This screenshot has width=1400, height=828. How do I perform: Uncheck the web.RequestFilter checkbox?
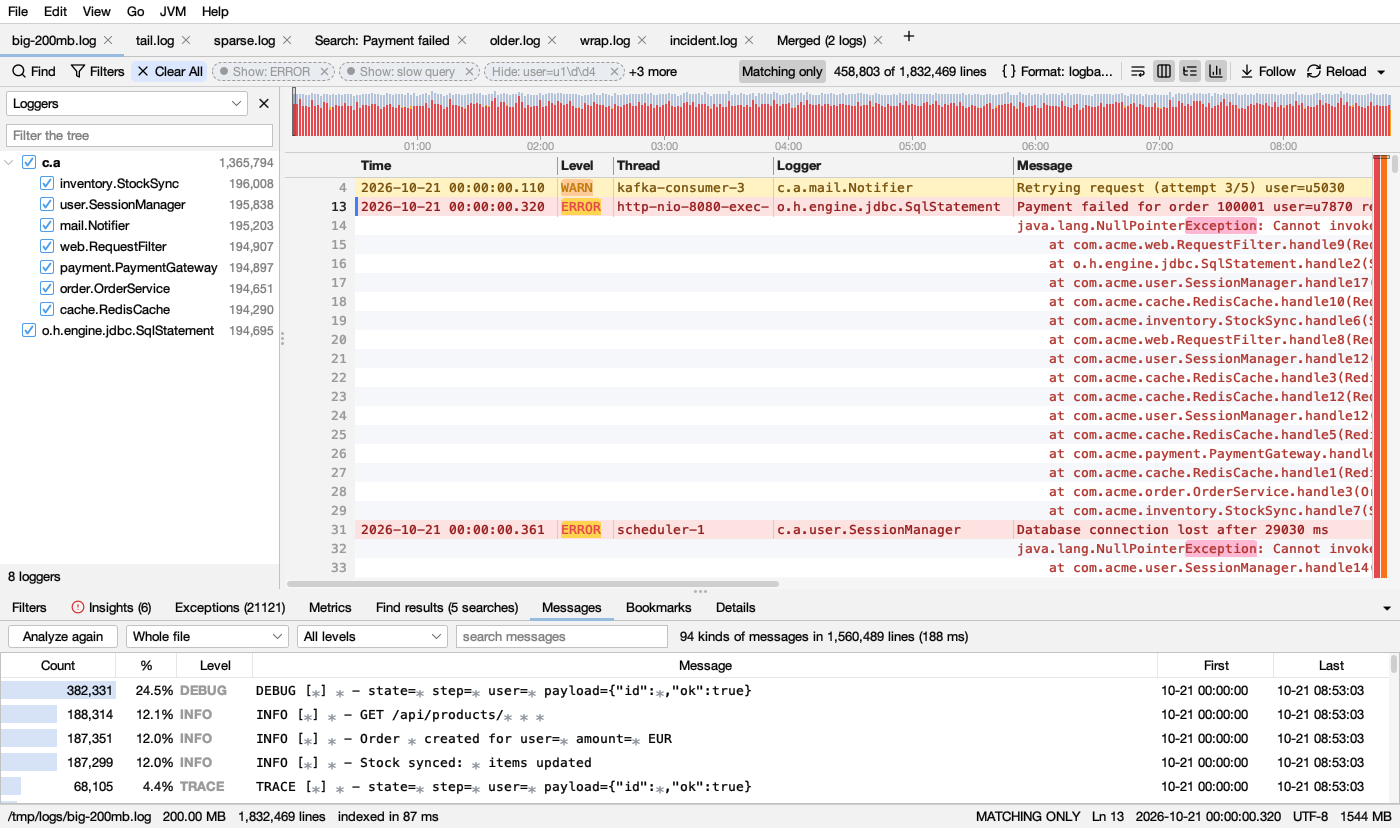[x=47, y=246]
